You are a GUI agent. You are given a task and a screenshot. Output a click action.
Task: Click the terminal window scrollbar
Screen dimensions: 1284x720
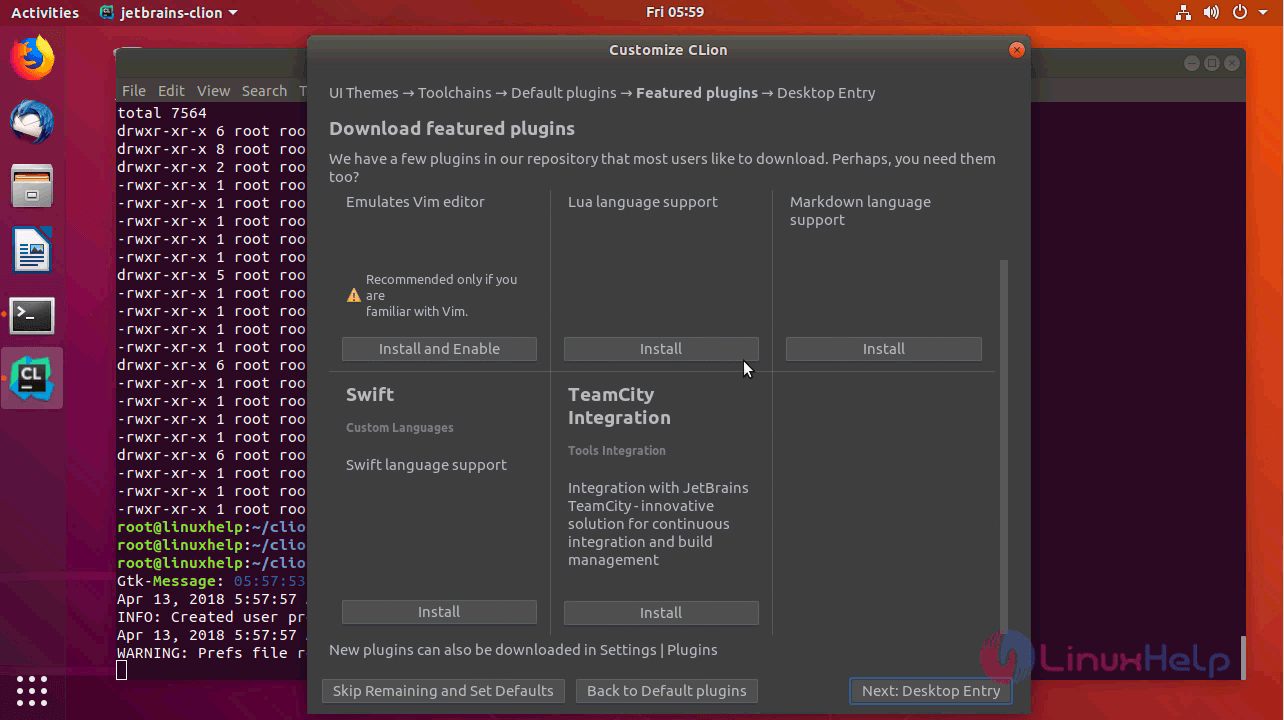(1243, 657)
